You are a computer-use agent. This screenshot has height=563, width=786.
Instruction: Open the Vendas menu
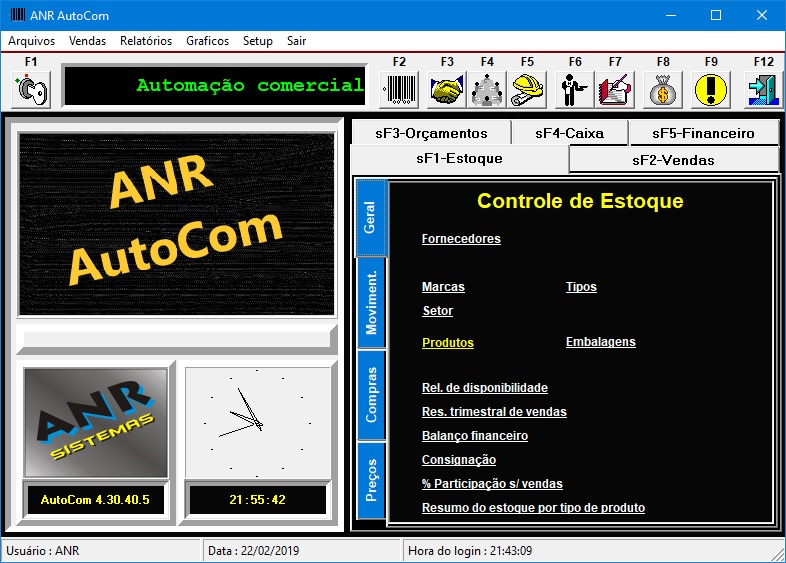tap(87, 41)
